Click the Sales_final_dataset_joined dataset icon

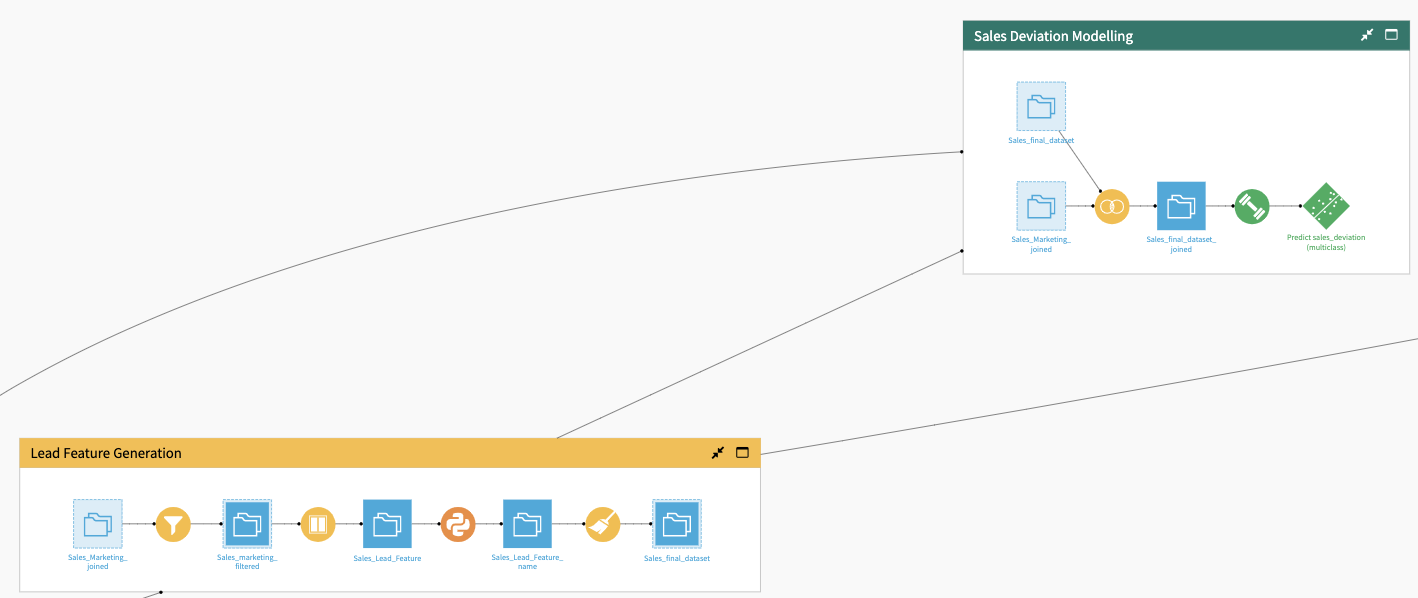point(1181,206)
